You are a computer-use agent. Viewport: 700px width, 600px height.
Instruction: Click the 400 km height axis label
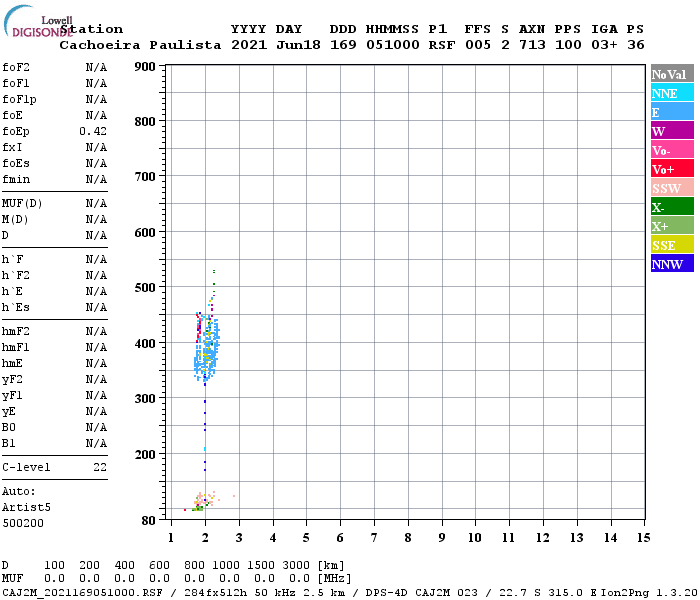(145, 344)
